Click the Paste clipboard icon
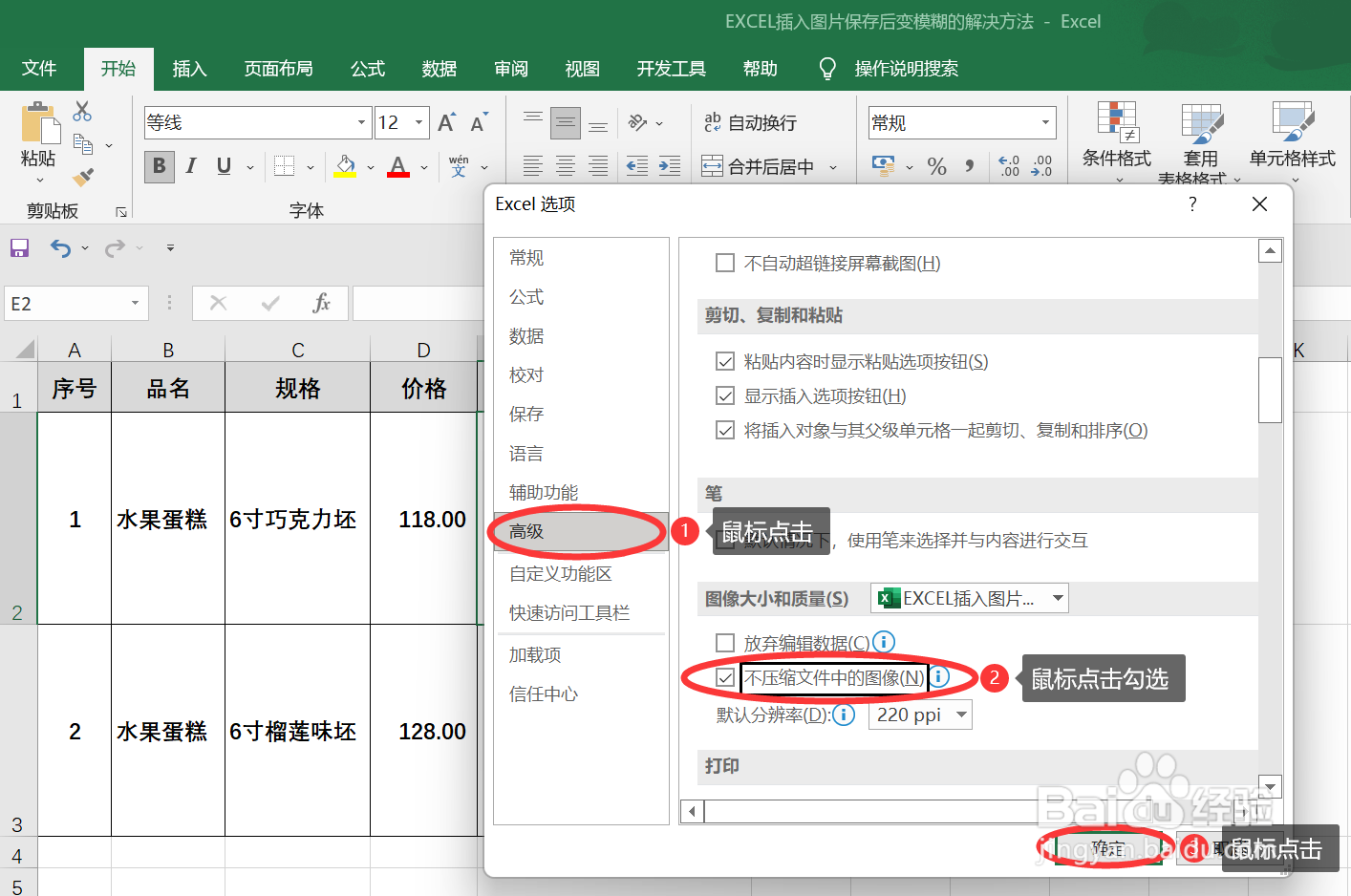 pyautogui.click(x=39, y=124)
